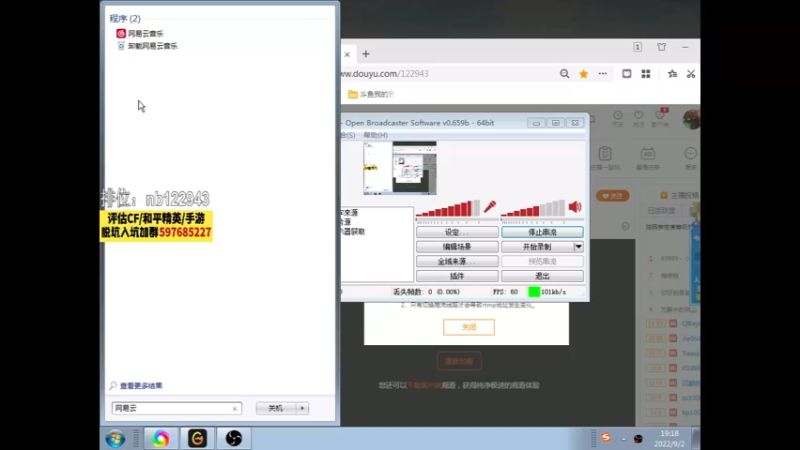Open a new browser tab
The width and height of the screenshot is (800, 450).
click(x=365, y=54)
